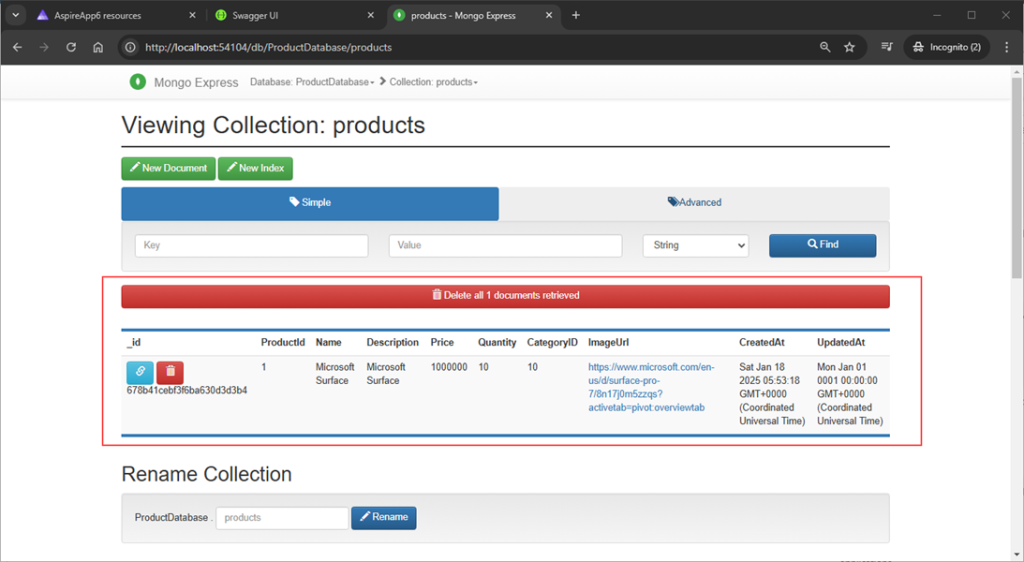
Task: Open Chrome three-dot menu
Action: (1006, 47)
